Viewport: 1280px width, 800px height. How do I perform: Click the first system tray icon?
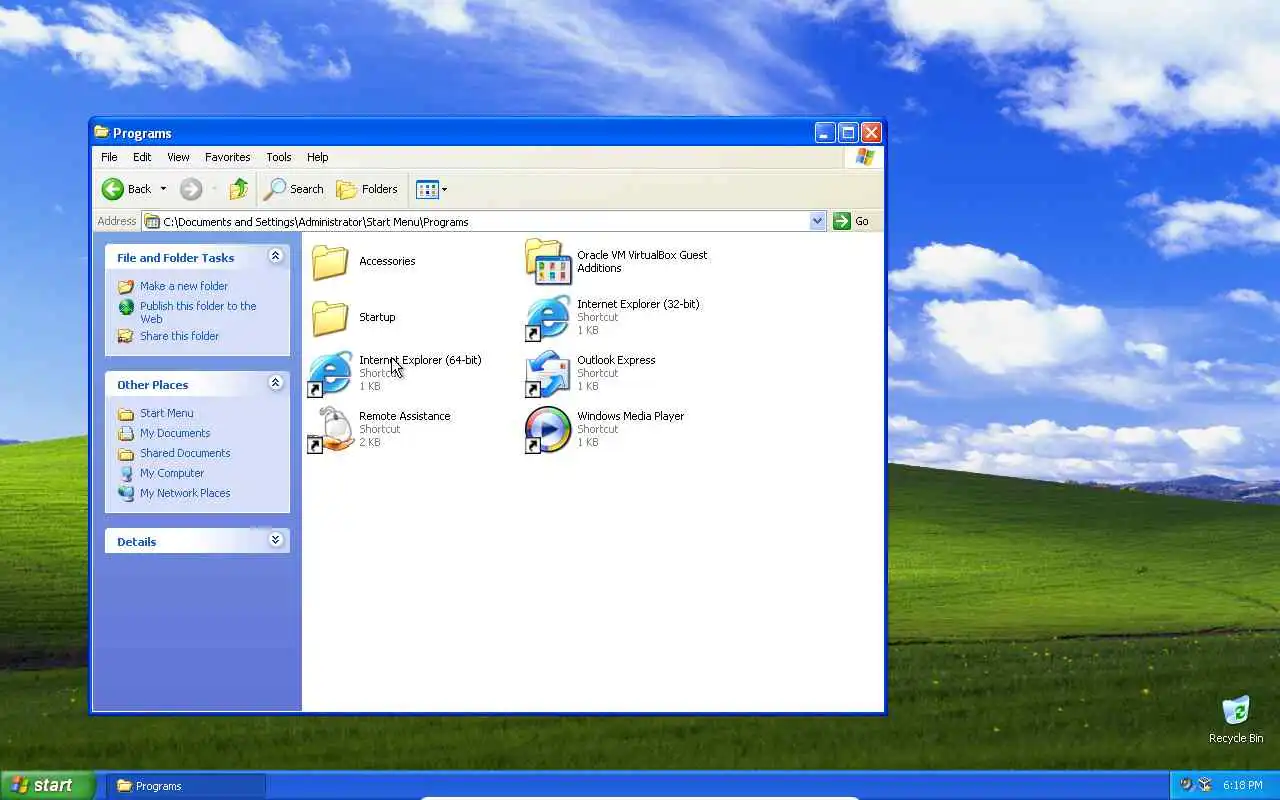[x=1186, y=785]
